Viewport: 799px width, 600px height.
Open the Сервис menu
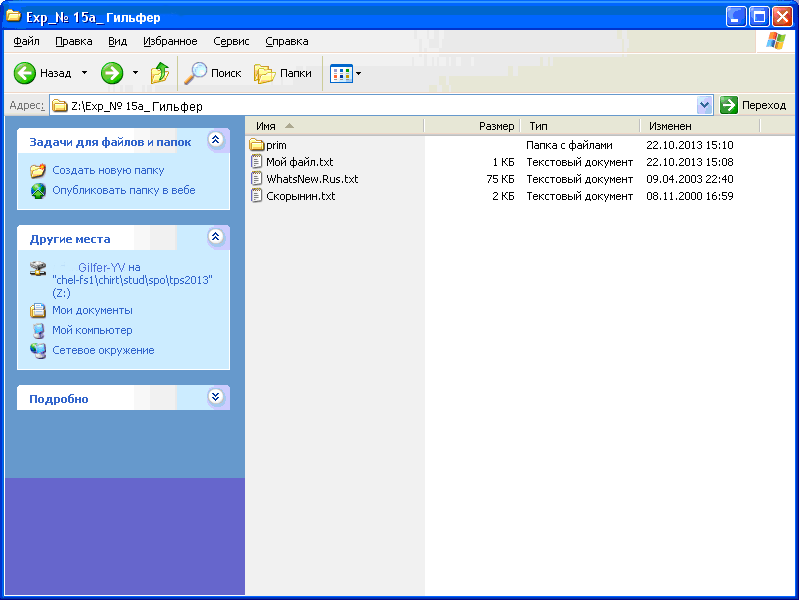(x=231, y=41)
